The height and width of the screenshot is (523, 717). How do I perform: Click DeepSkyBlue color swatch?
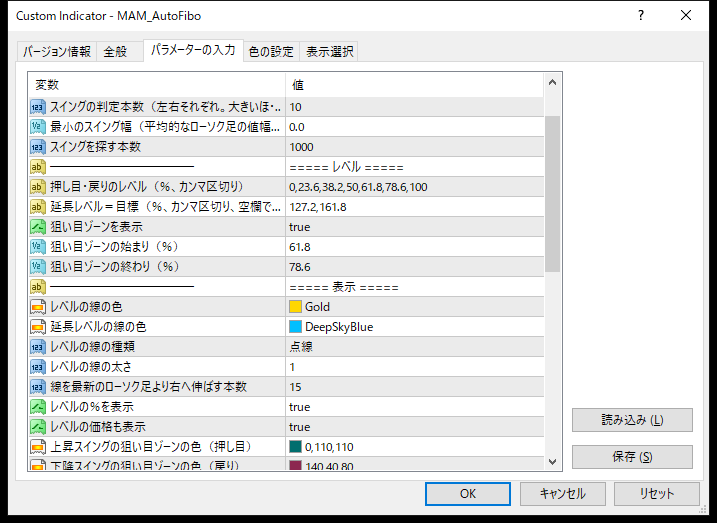pyautogui.click(x=295, y=327)
